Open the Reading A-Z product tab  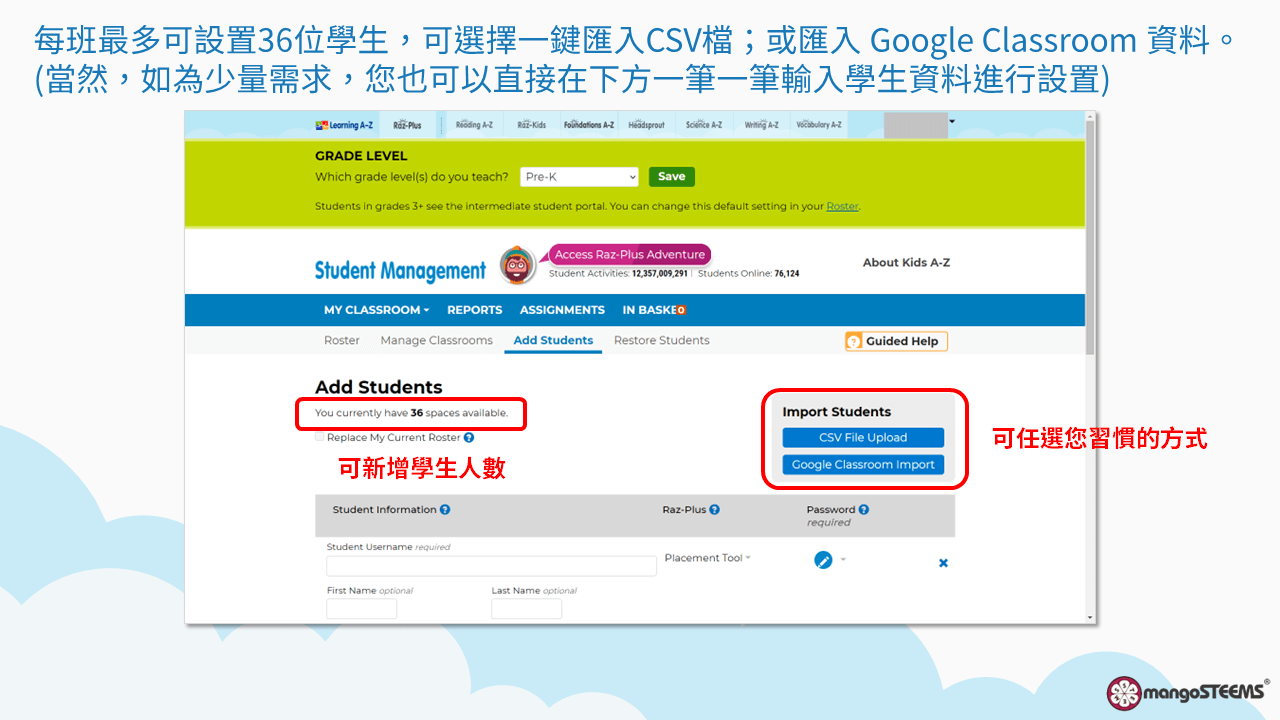coord(474,125)
